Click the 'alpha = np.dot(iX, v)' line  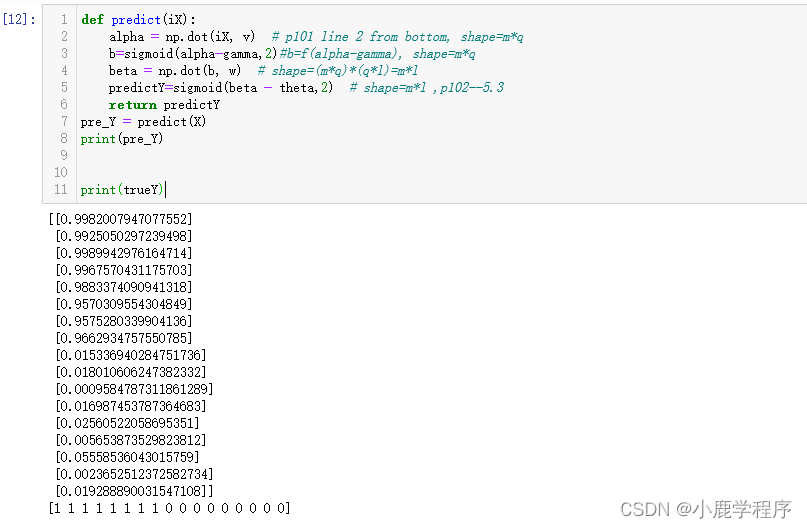[x=182, y=37]
